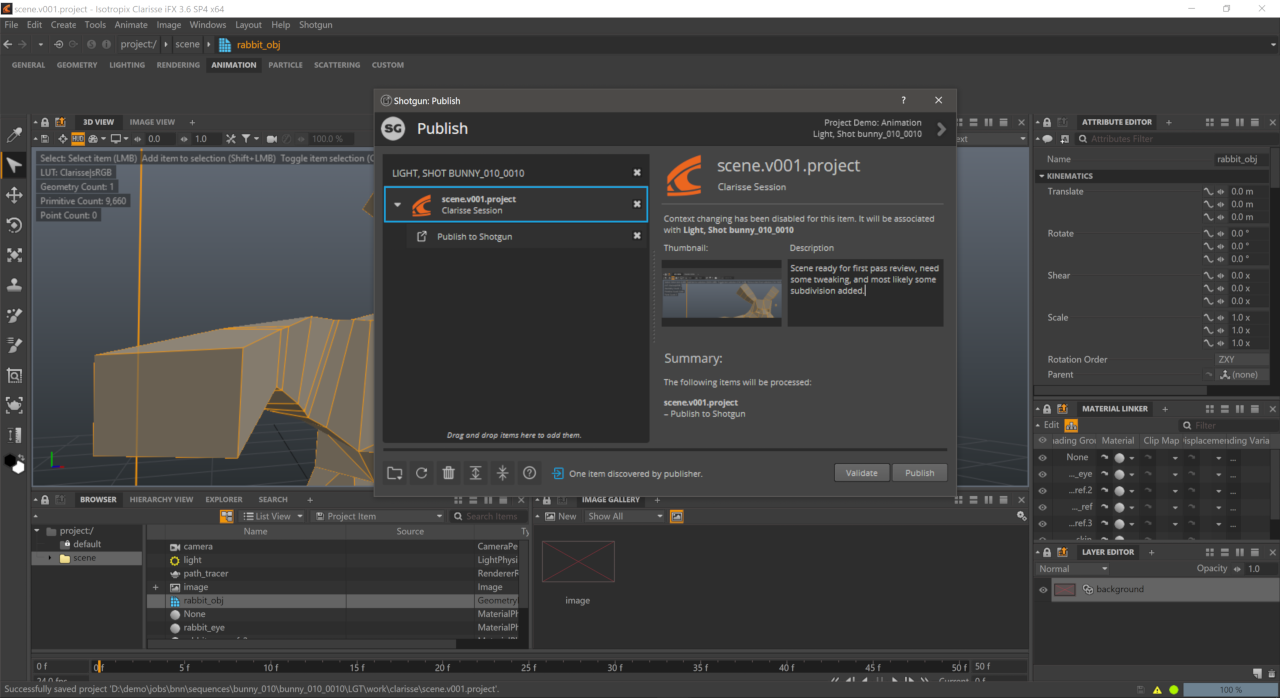Collapse the scene.v001.project item
The height and width of the screenshot is (698, 1280).
(x=398, y=205)
